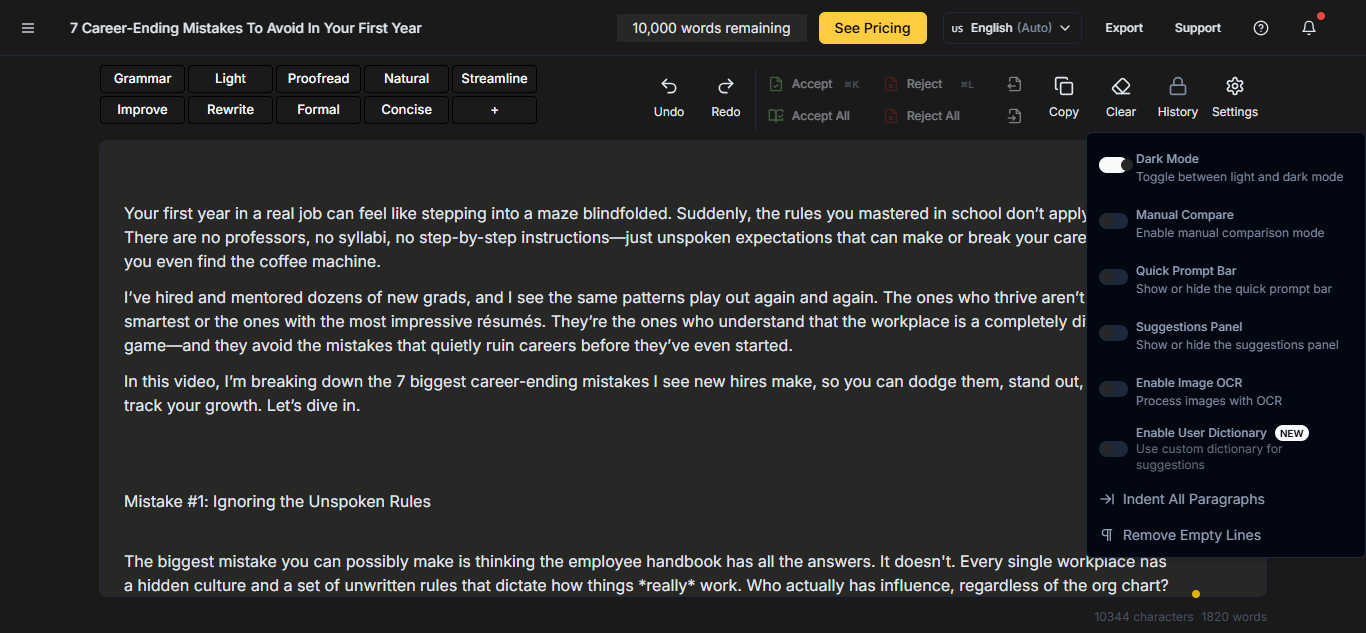Open the English (Auto) language dropdown

coord(1012,28)
